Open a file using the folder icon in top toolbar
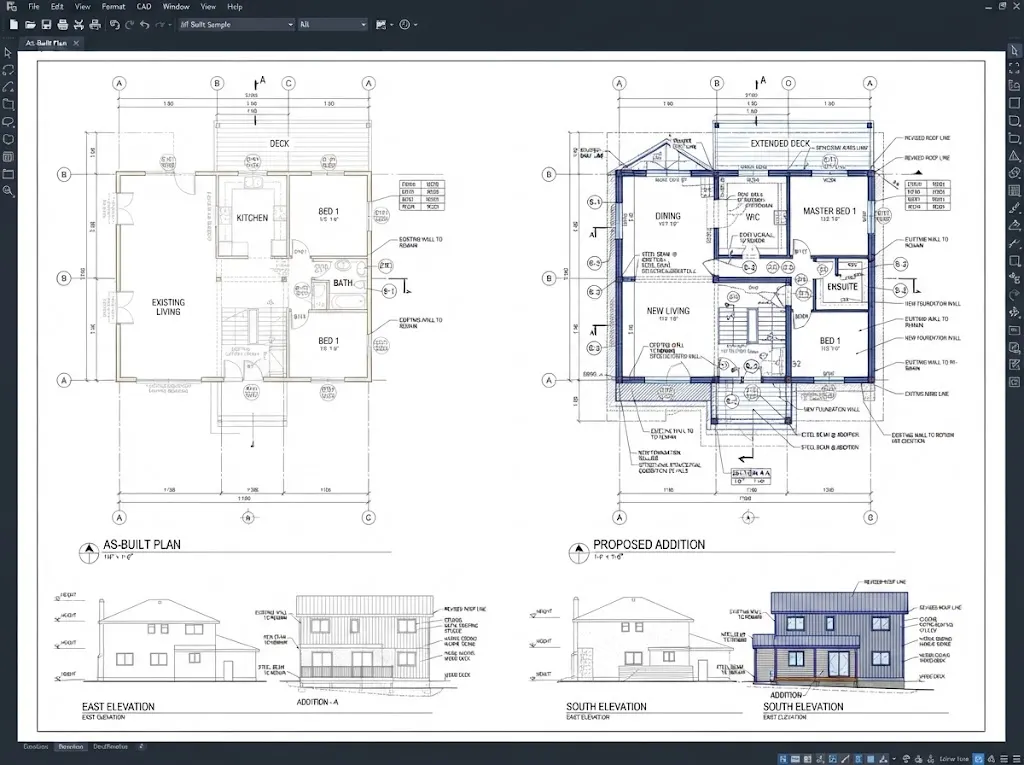1024x765 pixels. [x=30, y=25]
